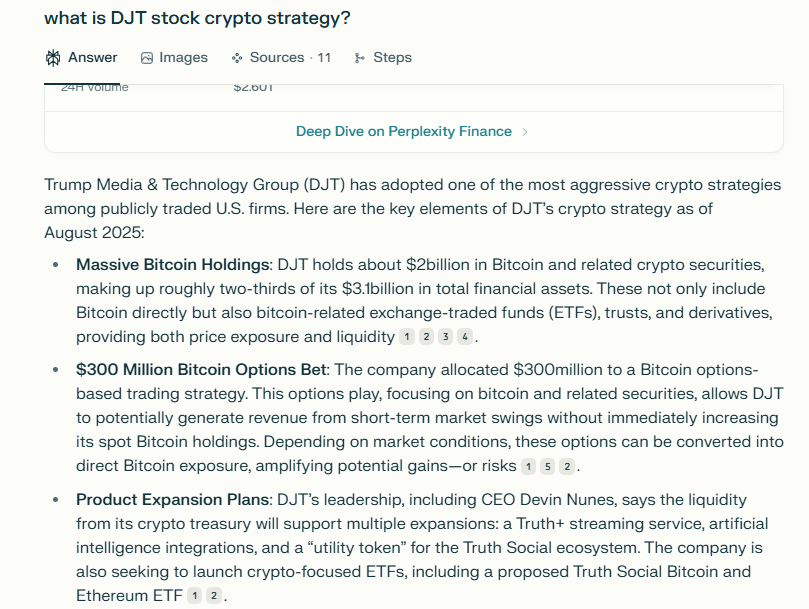Open citation 2 after 'gains—or risks'
Screen dimensions: 809x609
[x=567, y=467]
